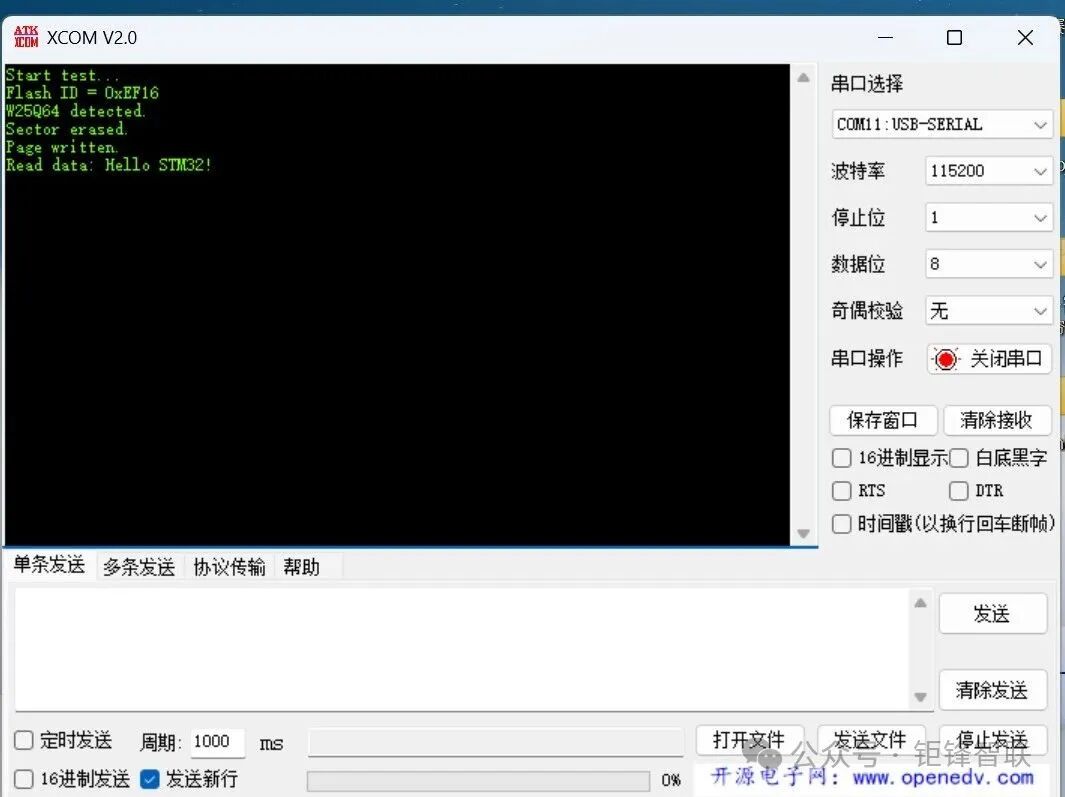1065x797 pixels.
Task: Enable the DTR checkbox
Action: (x=958, y=491)
